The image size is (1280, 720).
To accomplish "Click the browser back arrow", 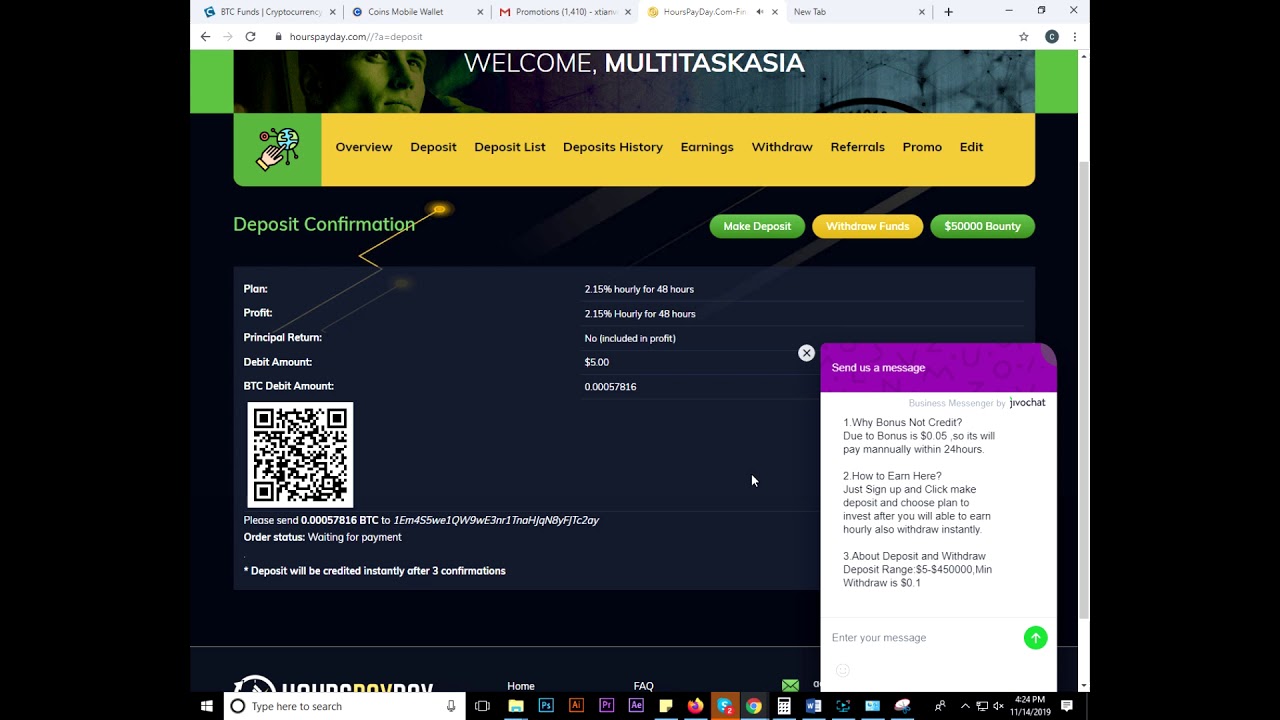I will click(205, 36).
